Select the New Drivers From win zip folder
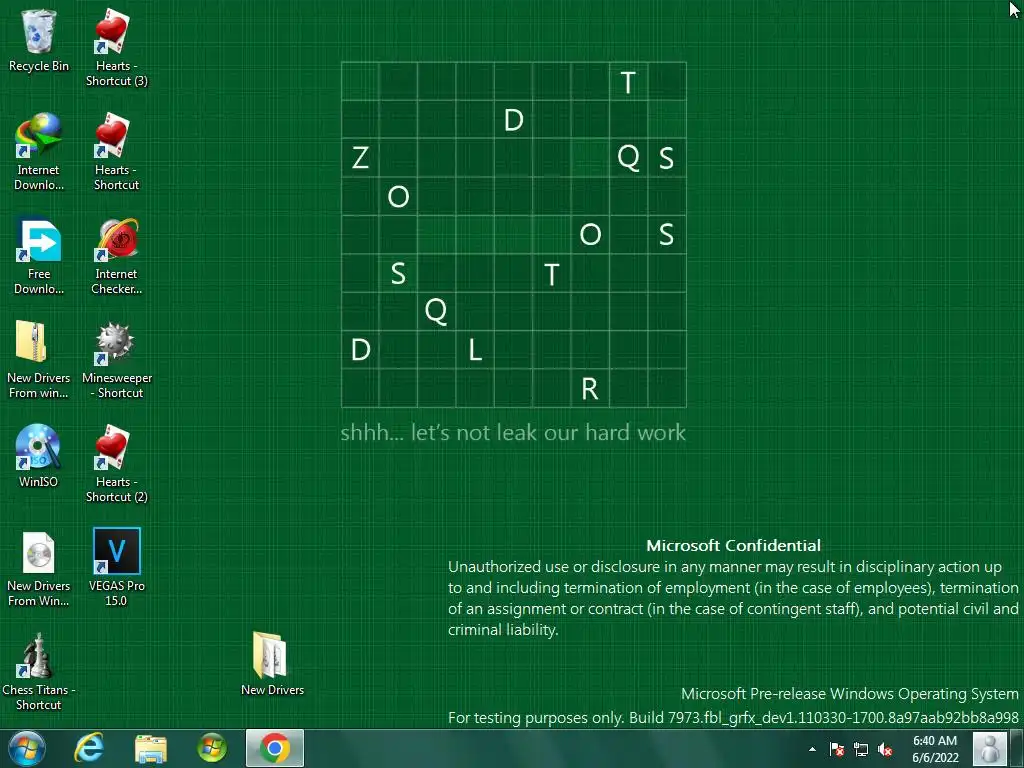Viewport: 1024px width, 768px height. click(39, 360)
